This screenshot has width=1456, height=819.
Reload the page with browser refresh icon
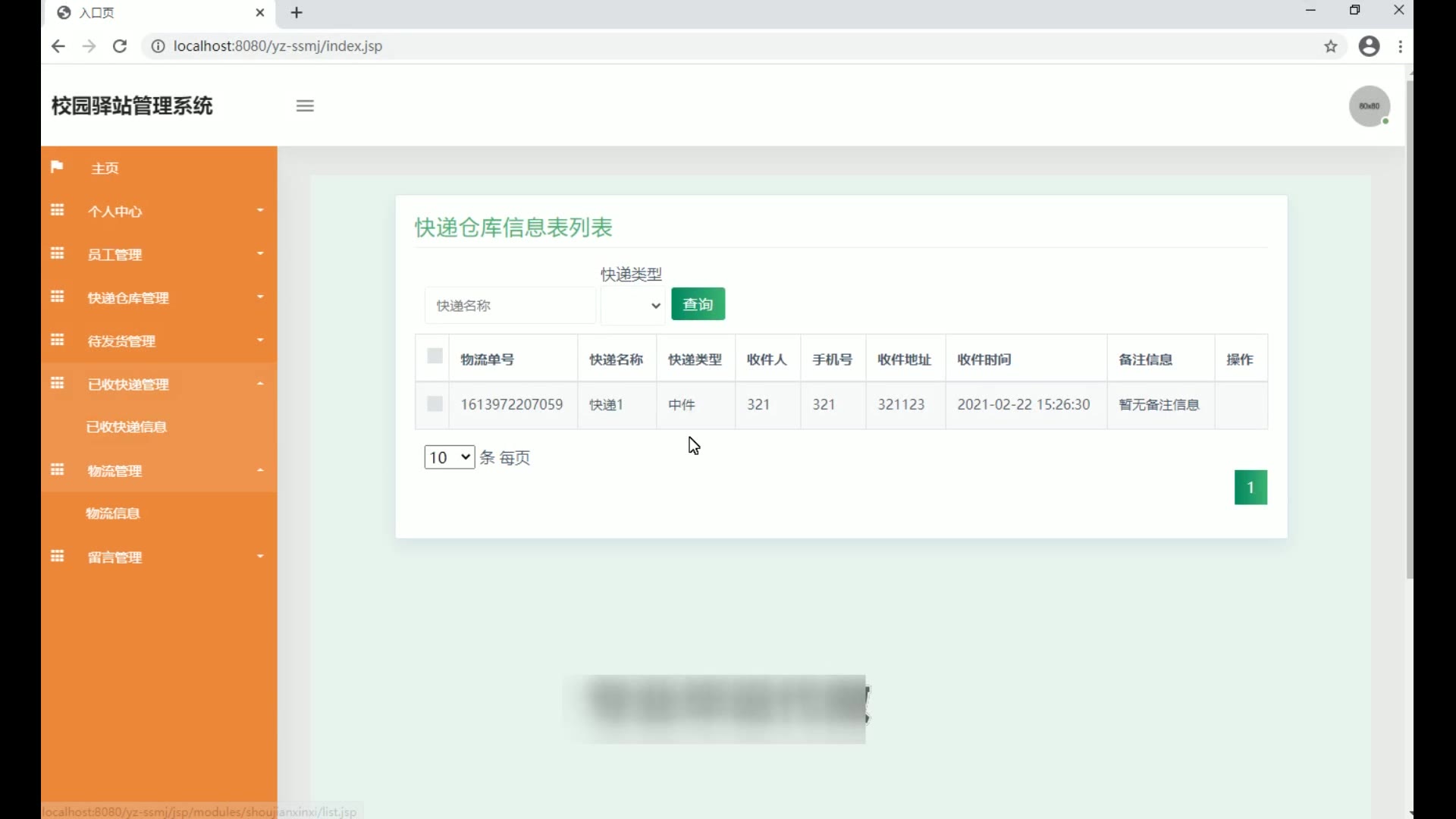(x=120, y=46)
